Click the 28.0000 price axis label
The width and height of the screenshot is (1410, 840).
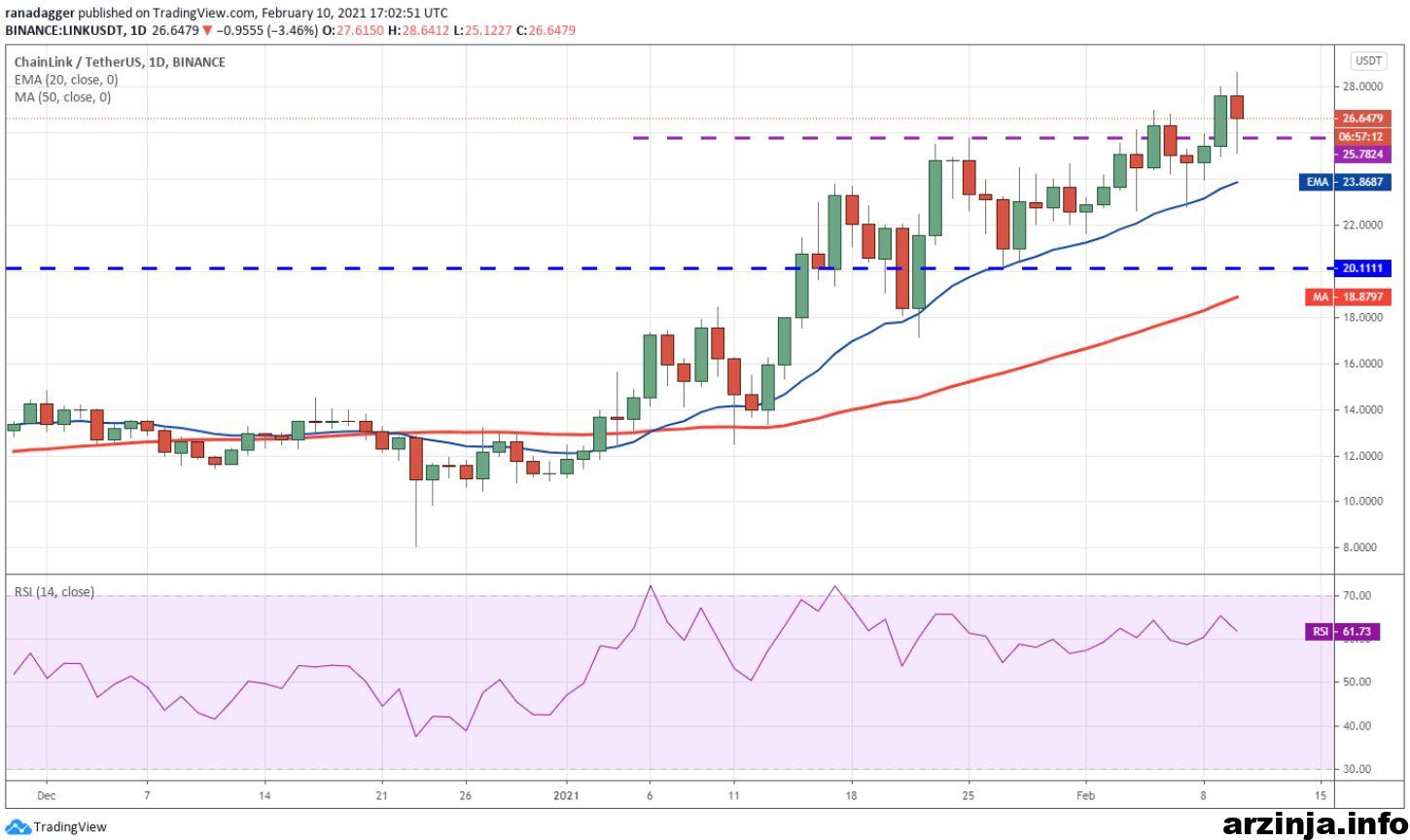click(x=1363, y=87)
